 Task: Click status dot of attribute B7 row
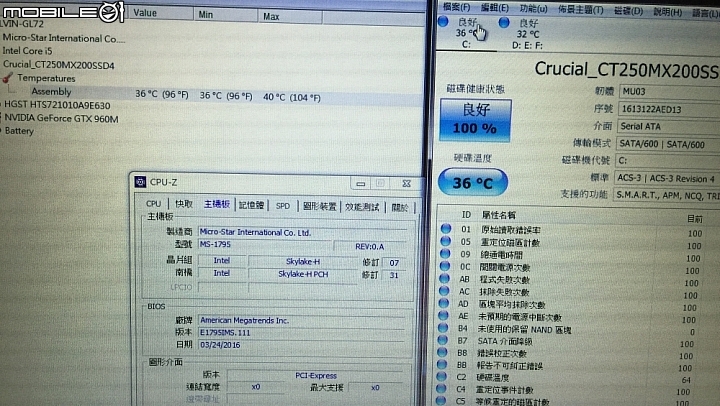point(442,340)
